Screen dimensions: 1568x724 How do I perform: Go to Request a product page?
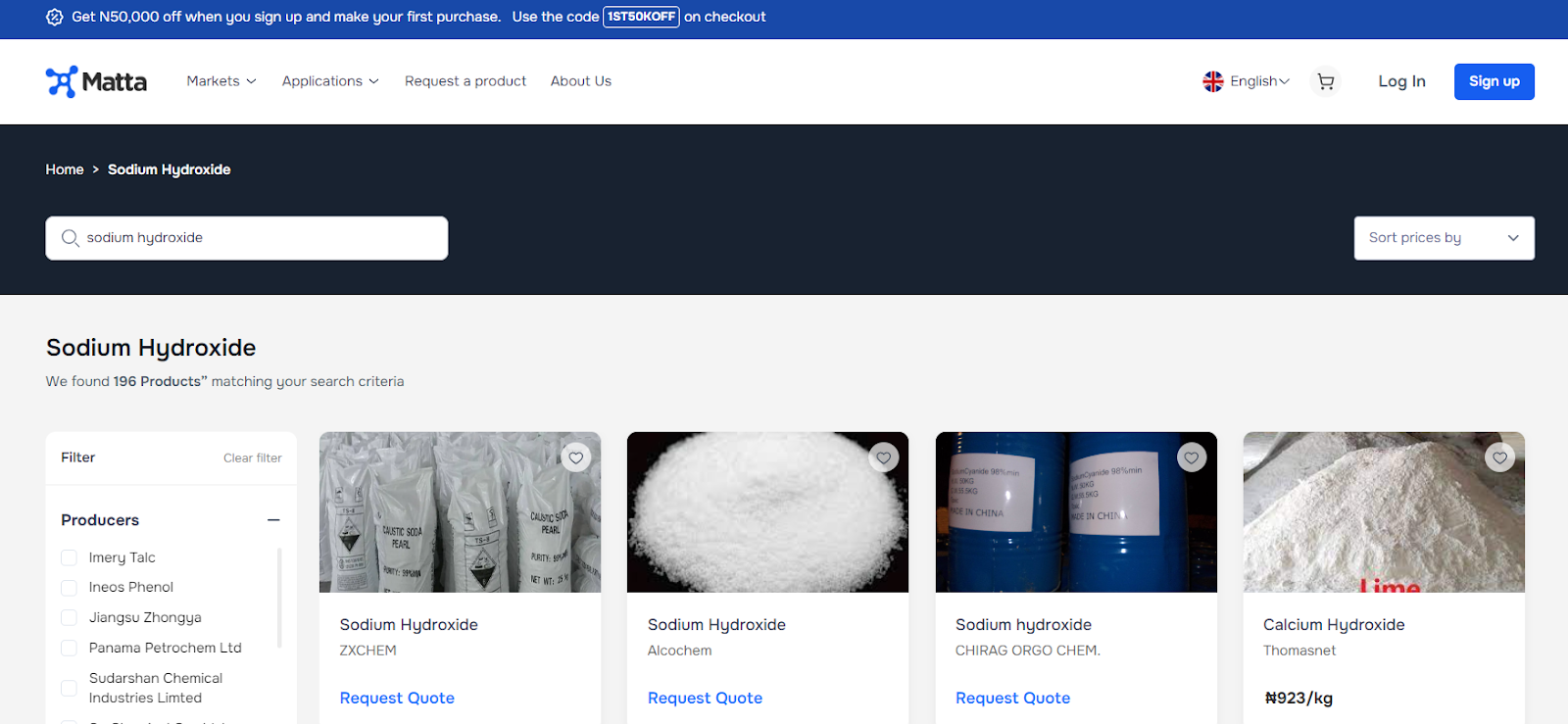click(465, 81)
